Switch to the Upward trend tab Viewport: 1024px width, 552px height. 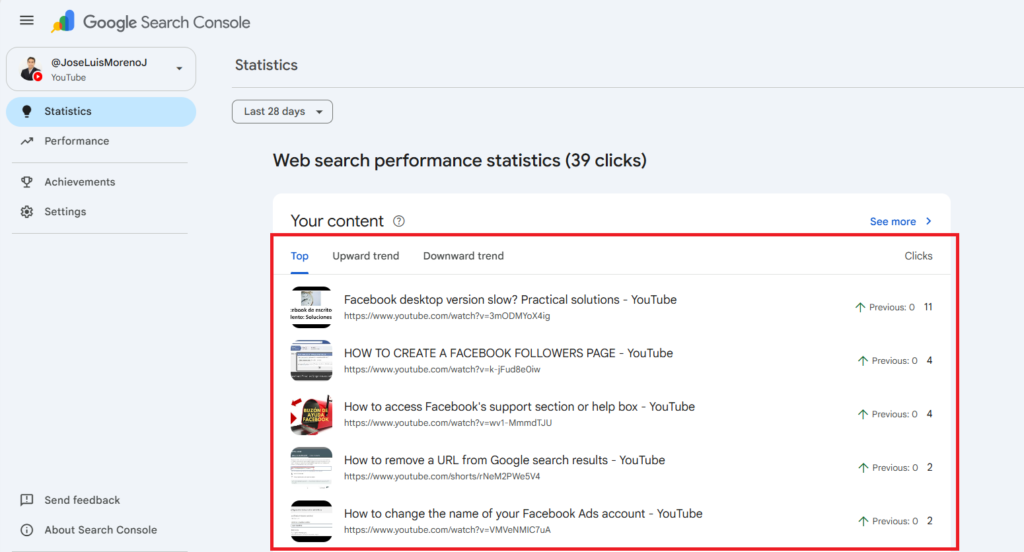click(366, 256)
